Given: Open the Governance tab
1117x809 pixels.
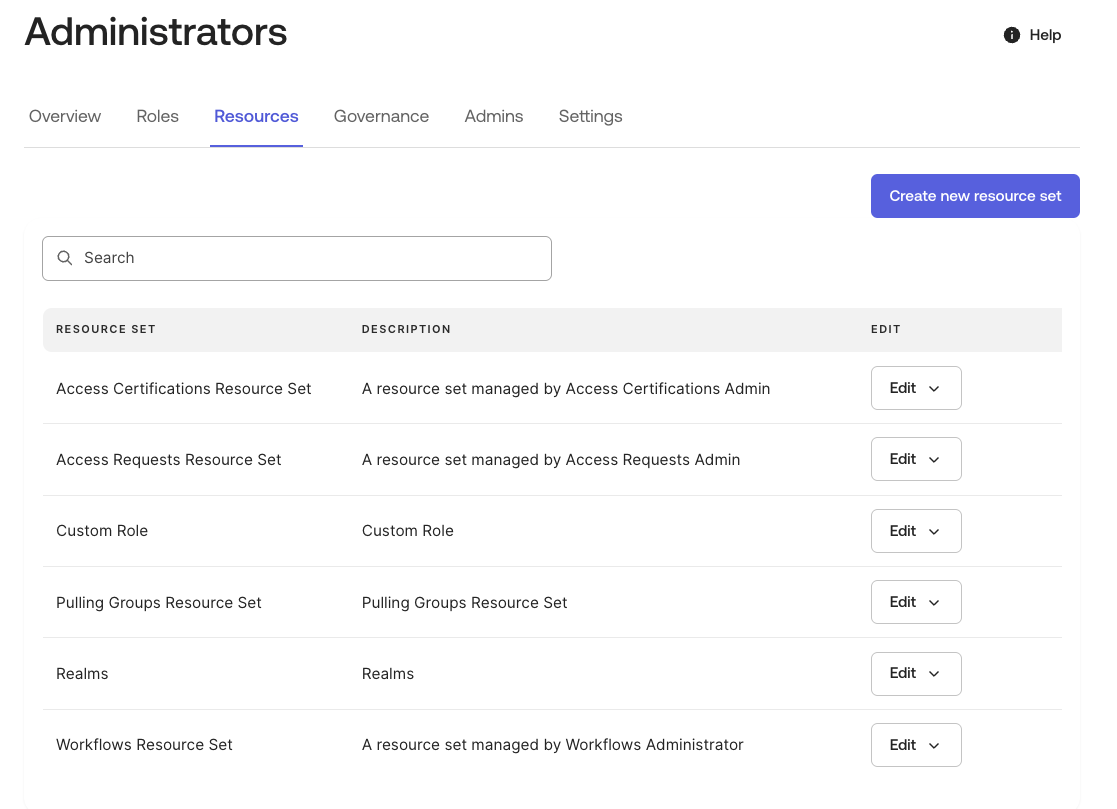Looking at the screenshot, I should click(381, 116).
